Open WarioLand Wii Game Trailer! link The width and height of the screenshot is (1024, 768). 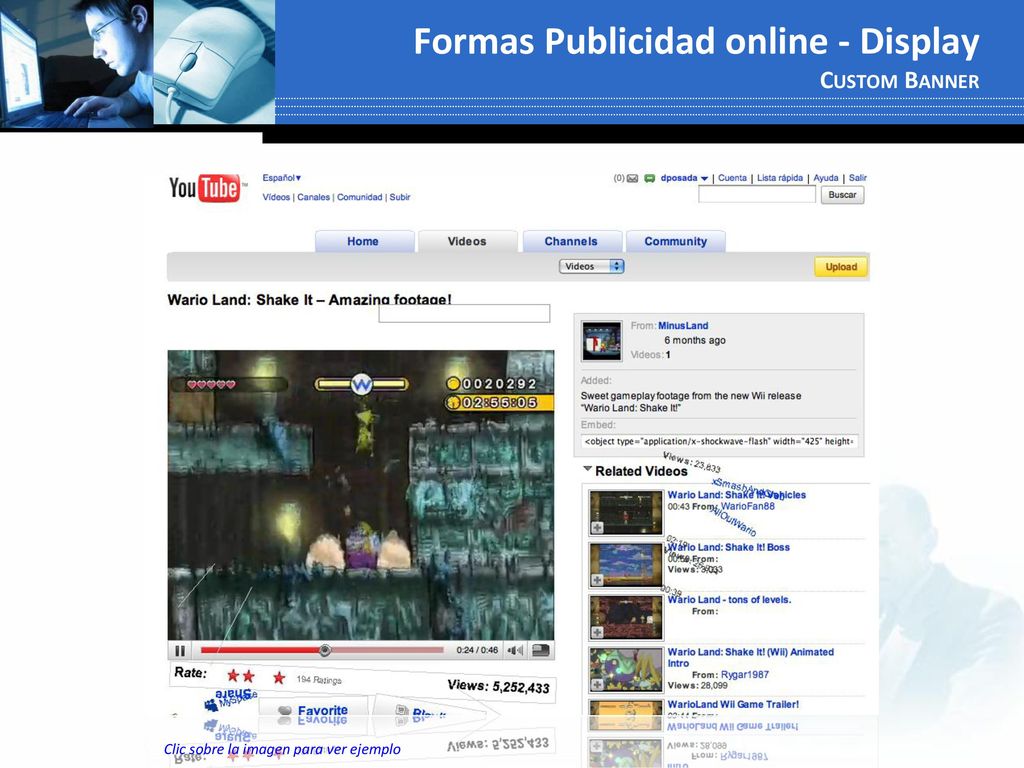coord(733,704)
